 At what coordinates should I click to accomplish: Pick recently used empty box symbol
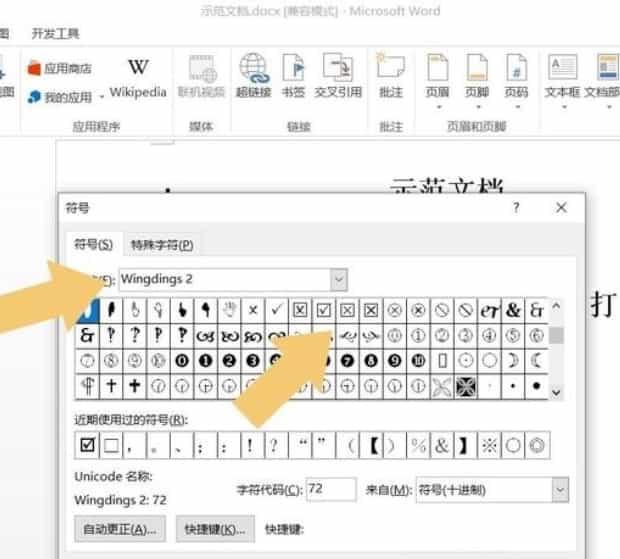[x=112, y=445]
